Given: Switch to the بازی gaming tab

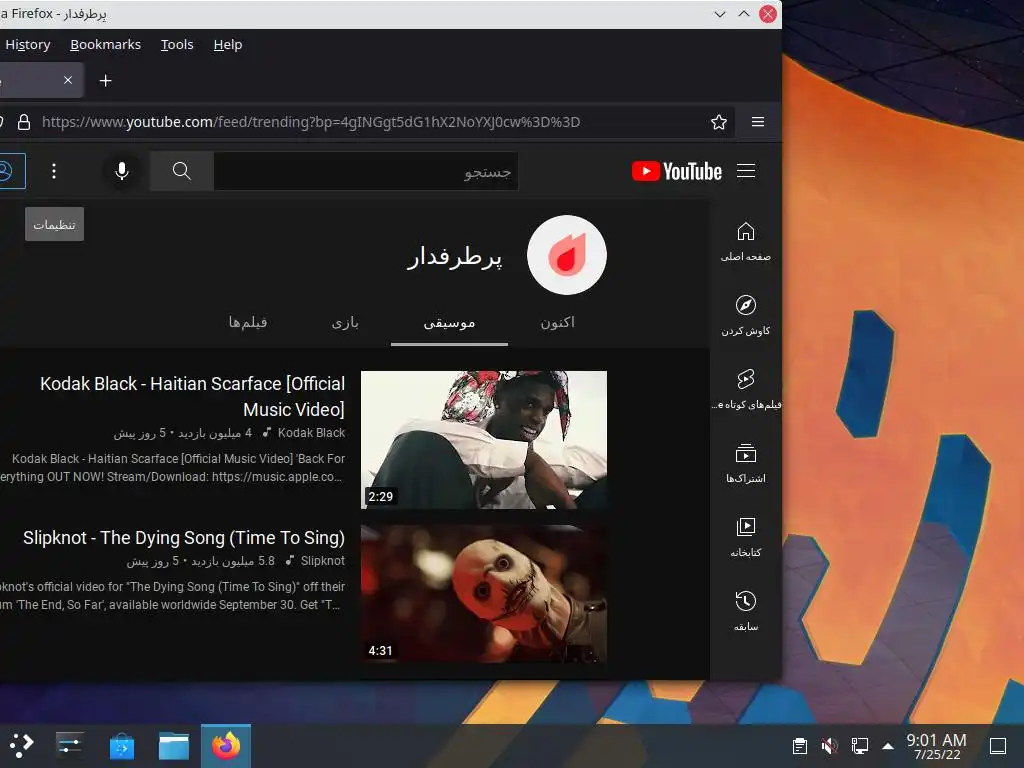Looking at the screenshot, I should click(345, 322).
